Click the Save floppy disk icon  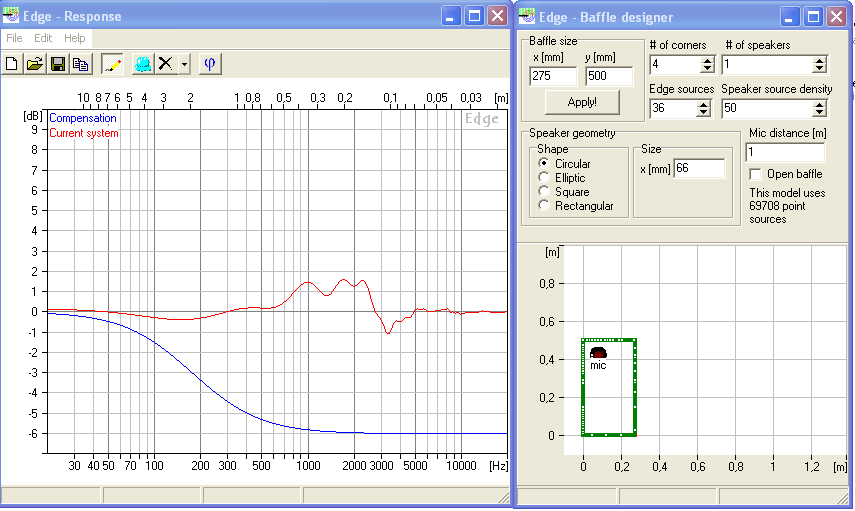(x=57, y=64)
